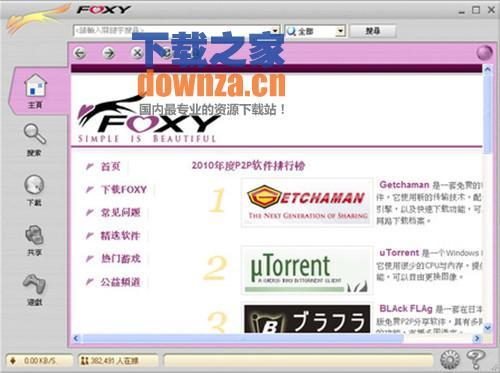Minimize the Foxy window
The width and height of the screenshot is (500, 373).
pyautogui.click(x=462, y=12)
